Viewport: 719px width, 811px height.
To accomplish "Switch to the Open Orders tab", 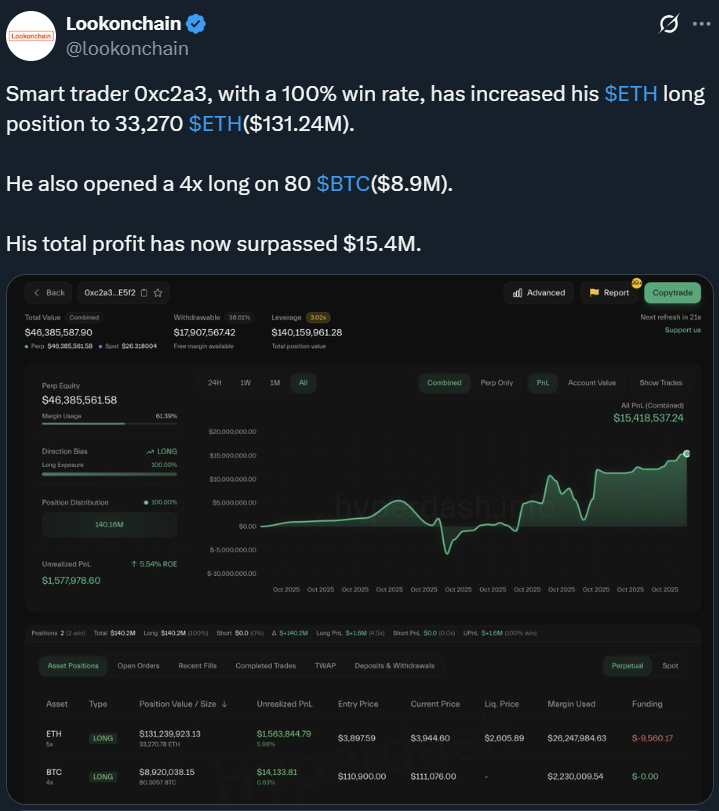I will coord(138,665).
